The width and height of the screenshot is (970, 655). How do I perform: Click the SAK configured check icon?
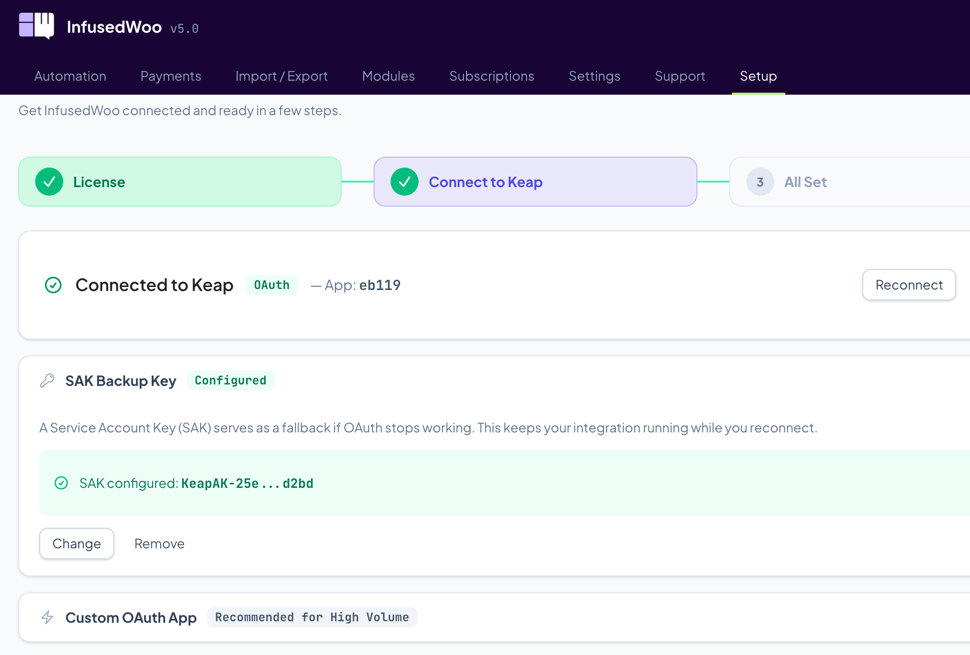pos(61,483)
